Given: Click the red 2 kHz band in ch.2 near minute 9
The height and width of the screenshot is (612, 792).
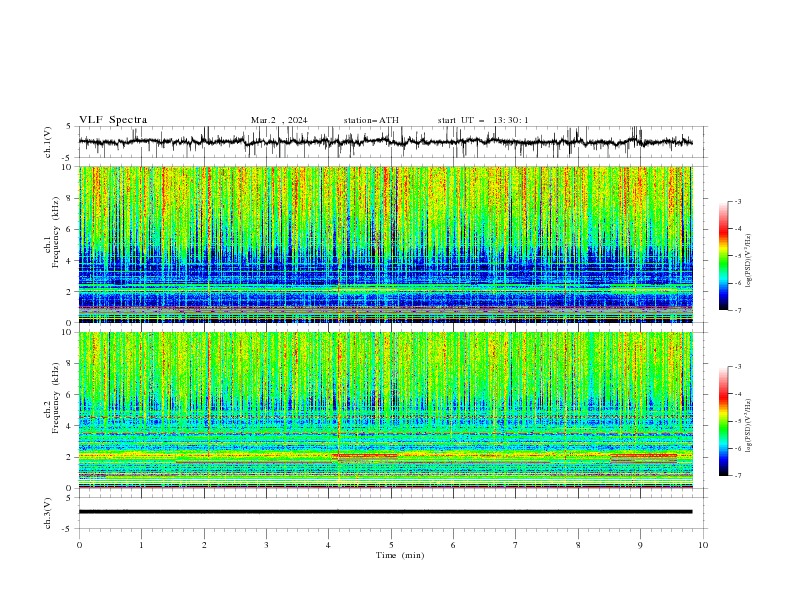Looking at the screenshot, I should pyautogui.click(x=644, y=455).
